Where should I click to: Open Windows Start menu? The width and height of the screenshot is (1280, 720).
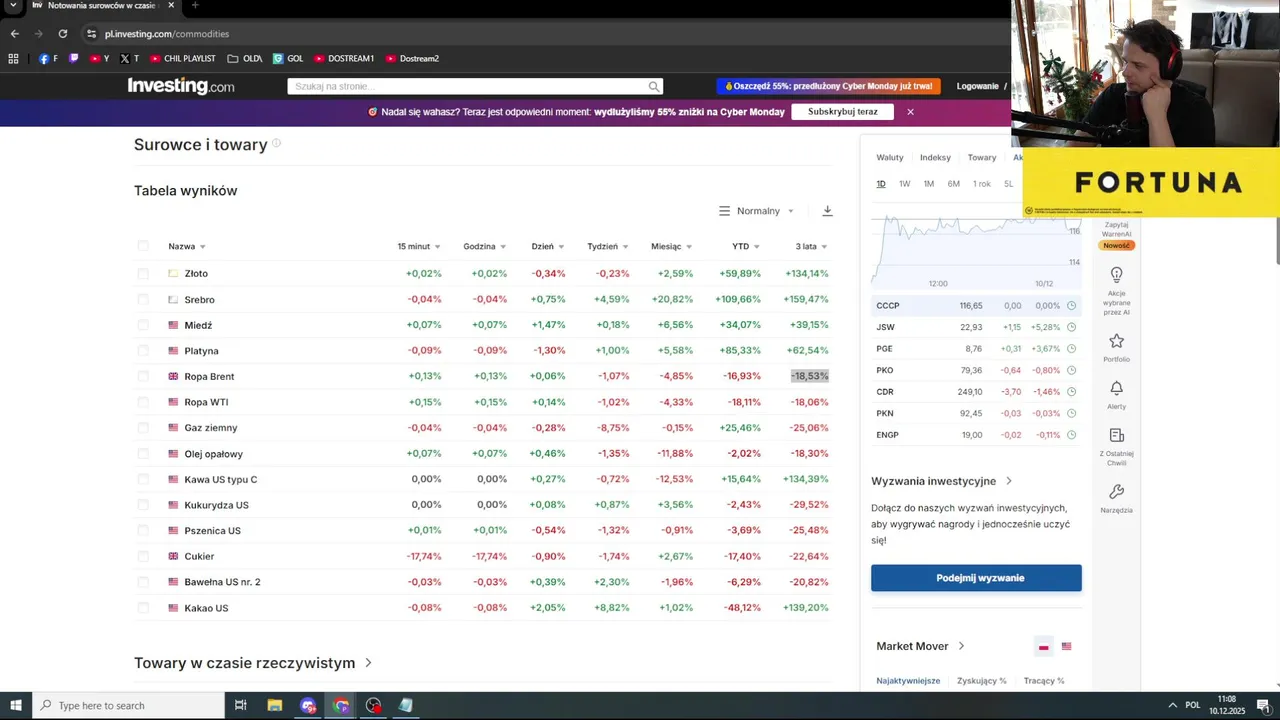point(16,705)
